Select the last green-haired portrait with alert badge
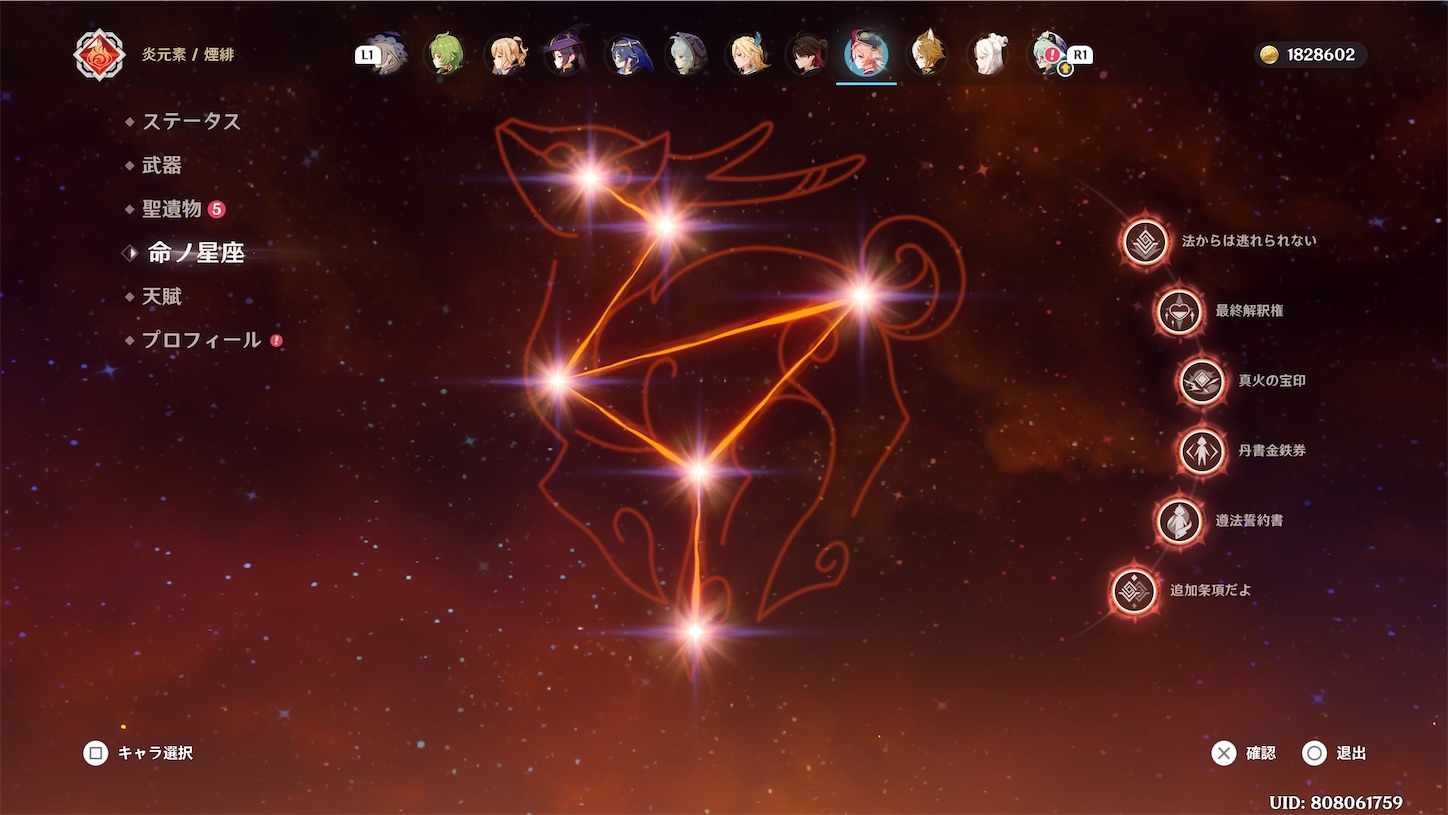The width and height of the screenshot is (1448, 815). 1049,54
